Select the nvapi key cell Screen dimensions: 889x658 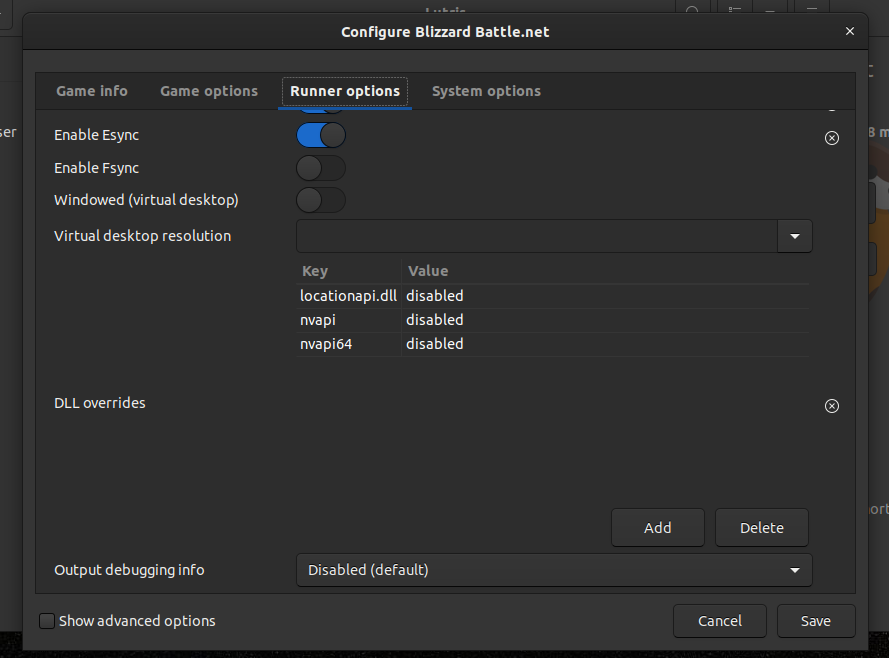tap(349, 320)
